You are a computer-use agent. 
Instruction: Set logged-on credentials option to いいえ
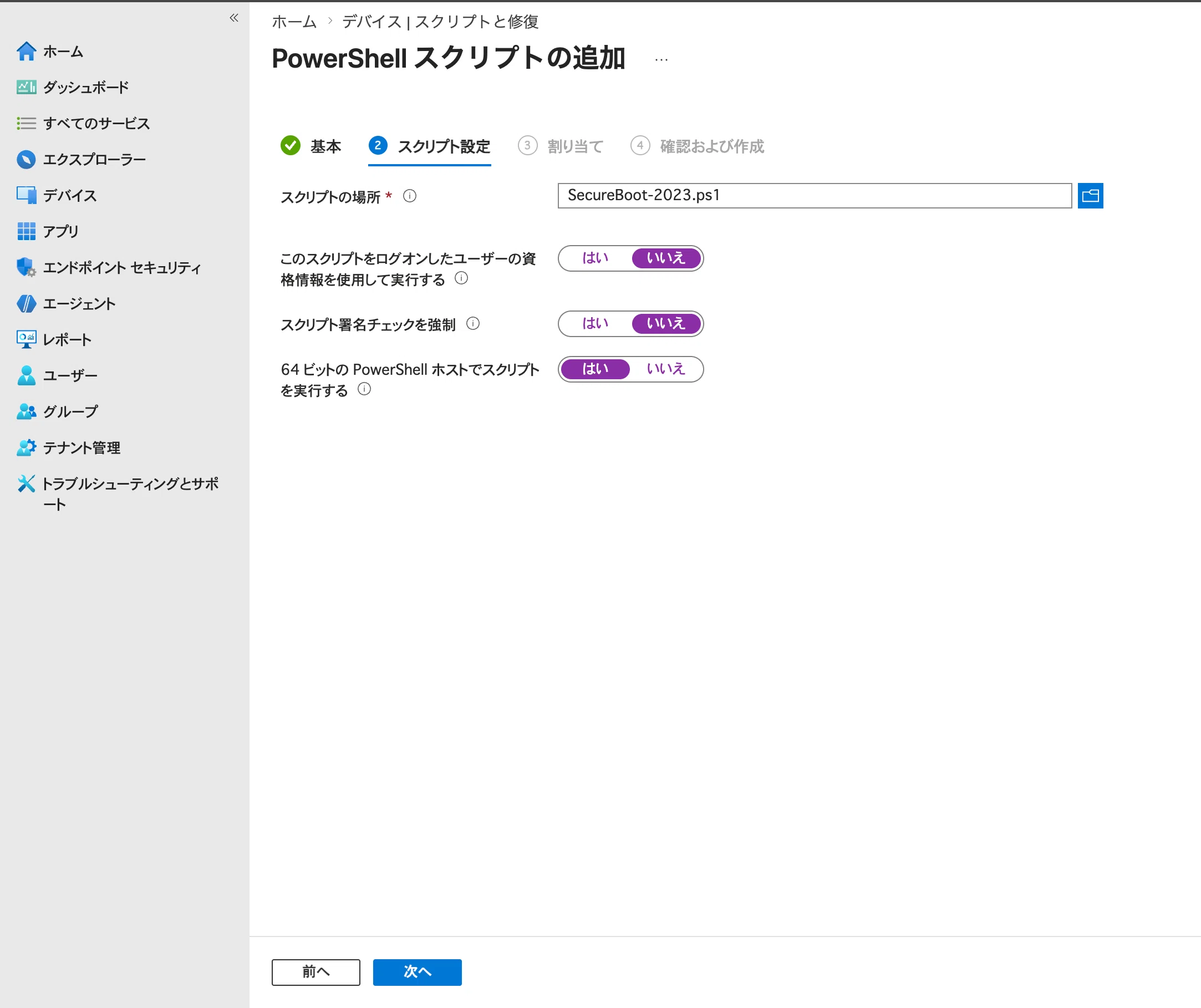click(x=666, y=258)
